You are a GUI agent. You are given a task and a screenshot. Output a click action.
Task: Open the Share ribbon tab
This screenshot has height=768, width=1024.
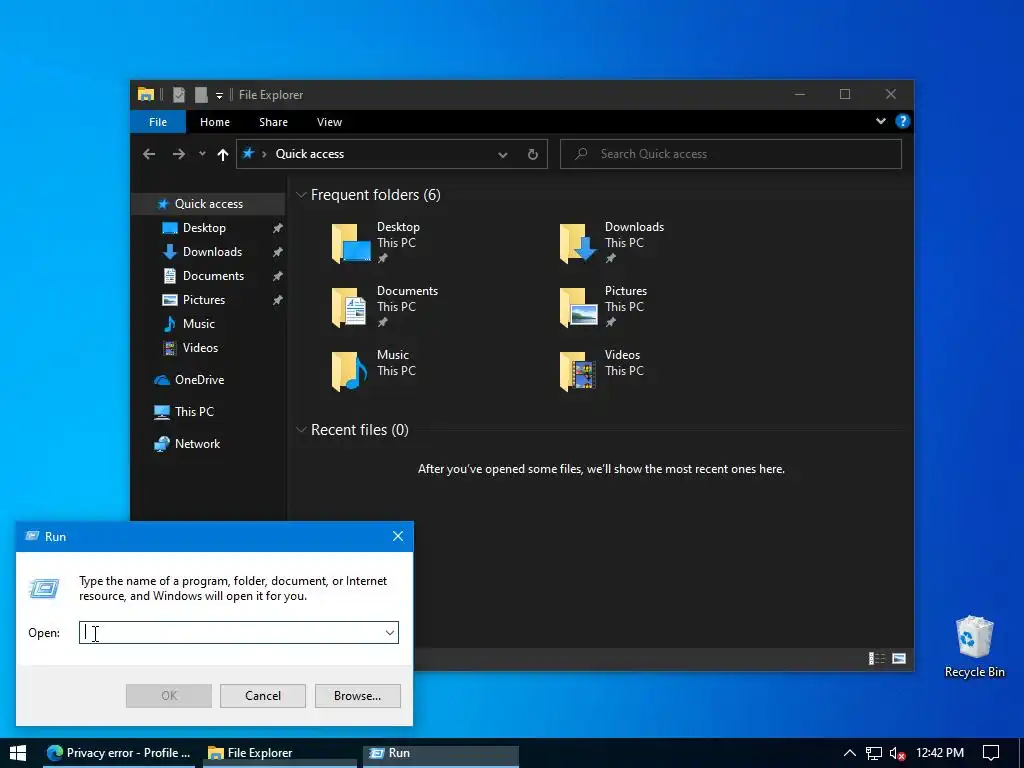click(x=273, y=122)
